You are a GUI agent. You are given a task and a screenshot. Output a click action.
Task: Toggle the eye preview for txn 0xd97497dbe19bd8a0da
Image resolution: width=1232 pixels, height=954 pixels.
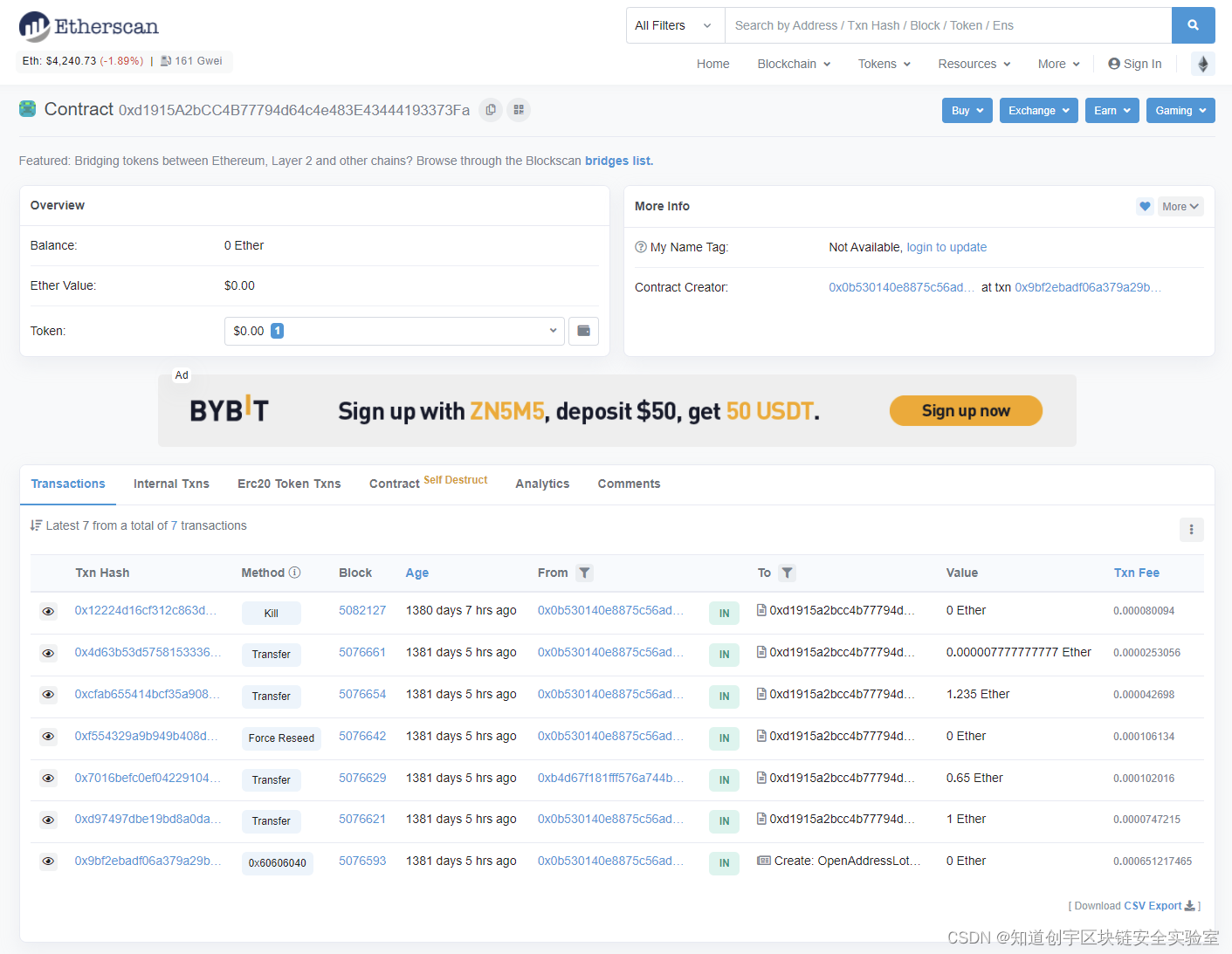(48, 820)
